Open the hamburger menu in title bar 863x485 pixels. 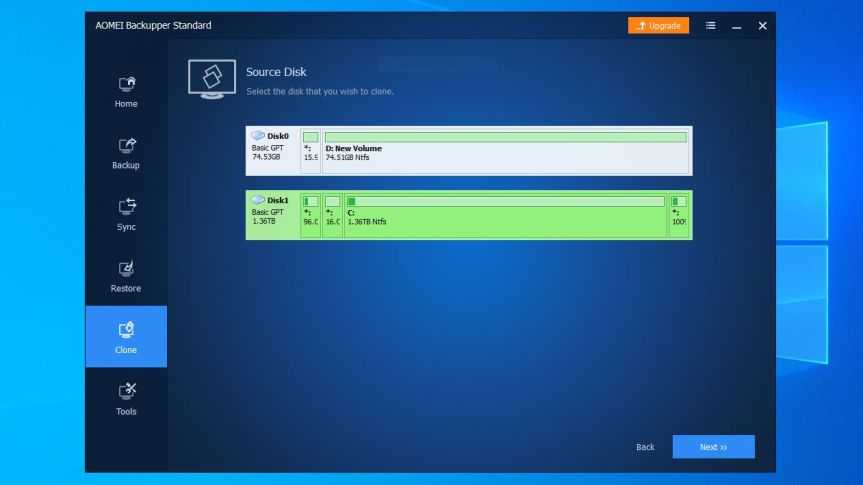pyautogui.click(x=711, y=26)
